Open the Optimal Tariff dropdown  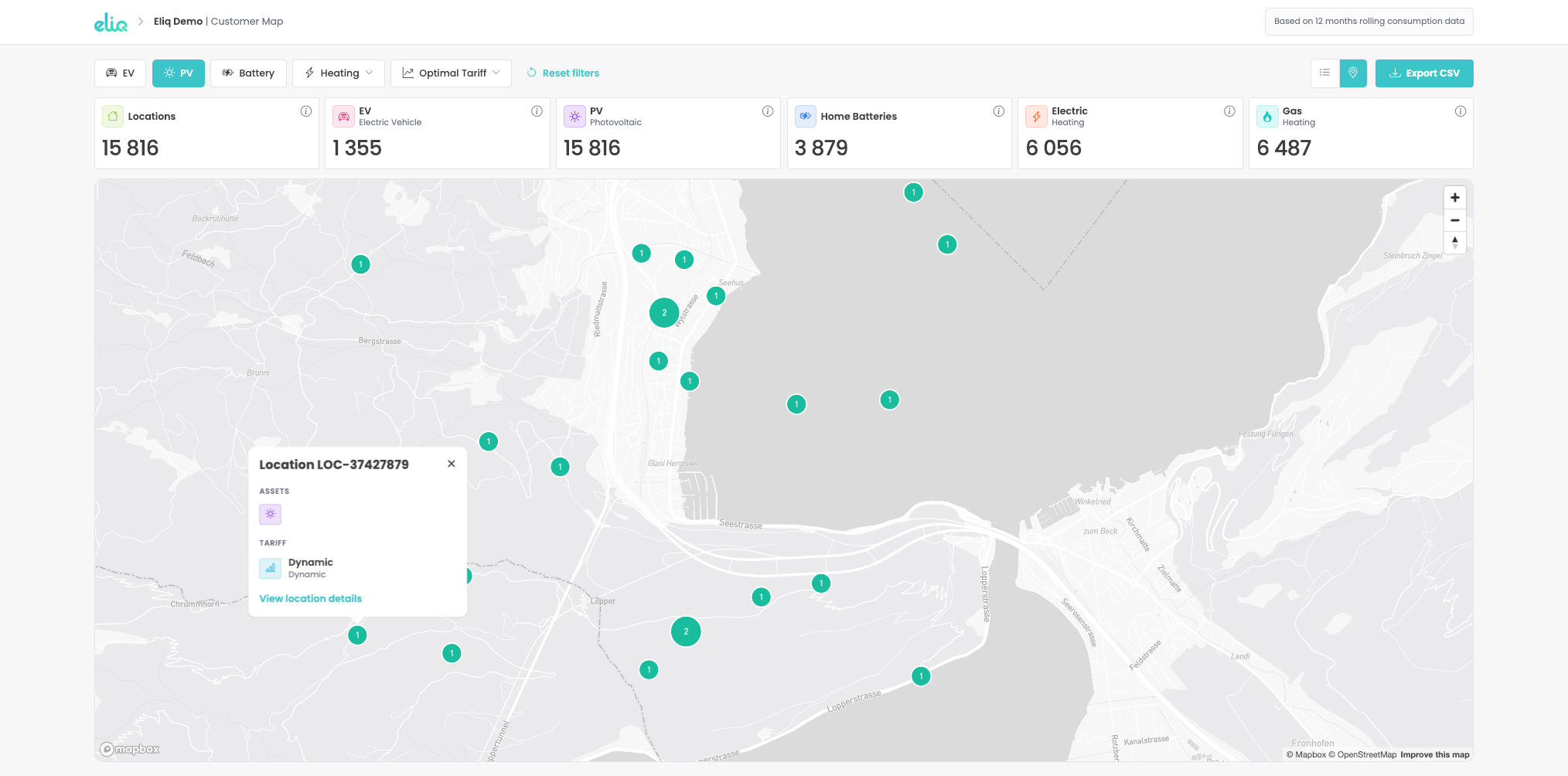point(451,73)
